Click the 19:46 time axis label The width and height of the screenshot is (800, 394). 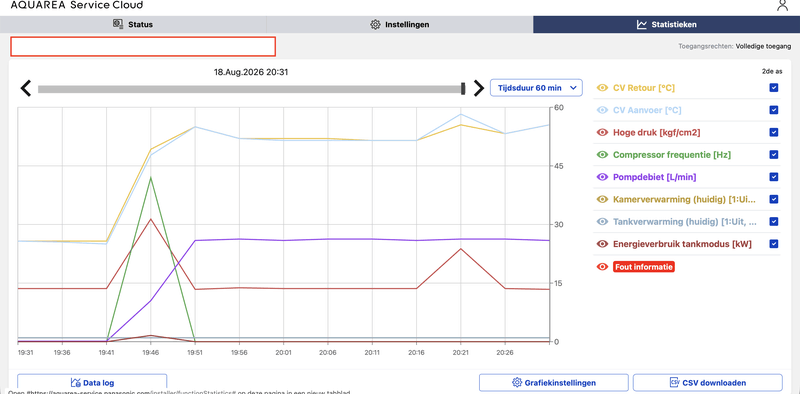[x=150, y=352]
